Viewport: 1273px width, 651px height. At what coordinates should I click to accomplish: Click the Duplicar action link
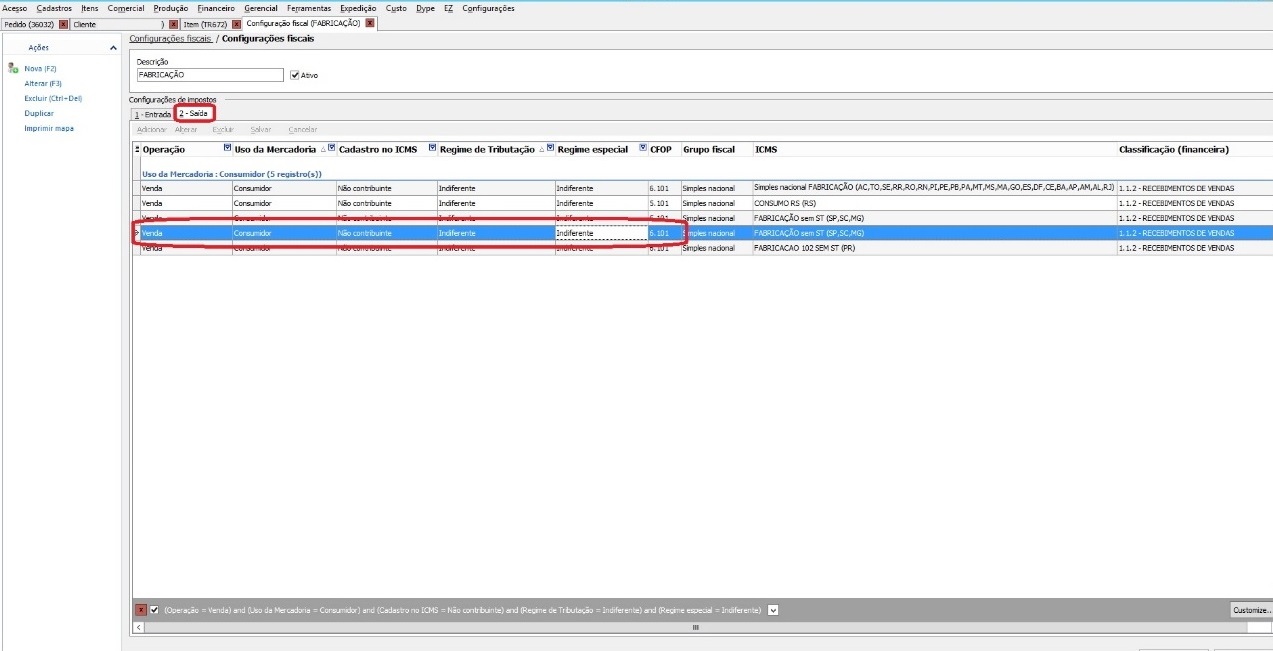coord(39,113)
